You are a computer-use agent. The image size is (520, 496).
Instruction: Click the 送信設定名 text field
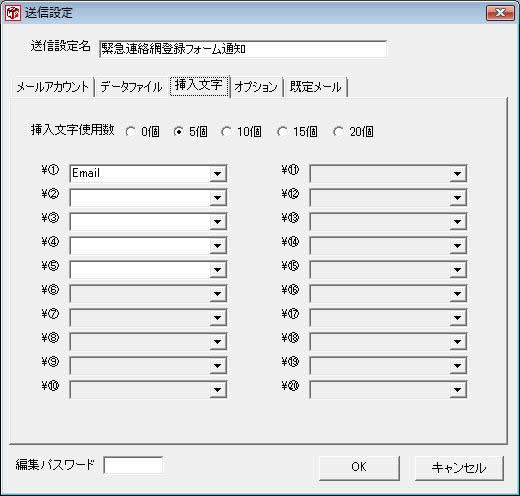coord(243,49)
